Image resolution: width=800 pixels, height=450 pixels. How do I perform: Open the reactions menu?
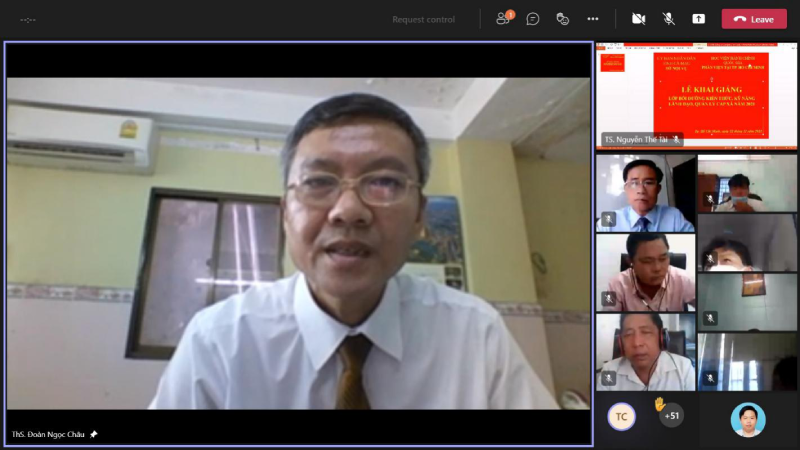[563, 19]
